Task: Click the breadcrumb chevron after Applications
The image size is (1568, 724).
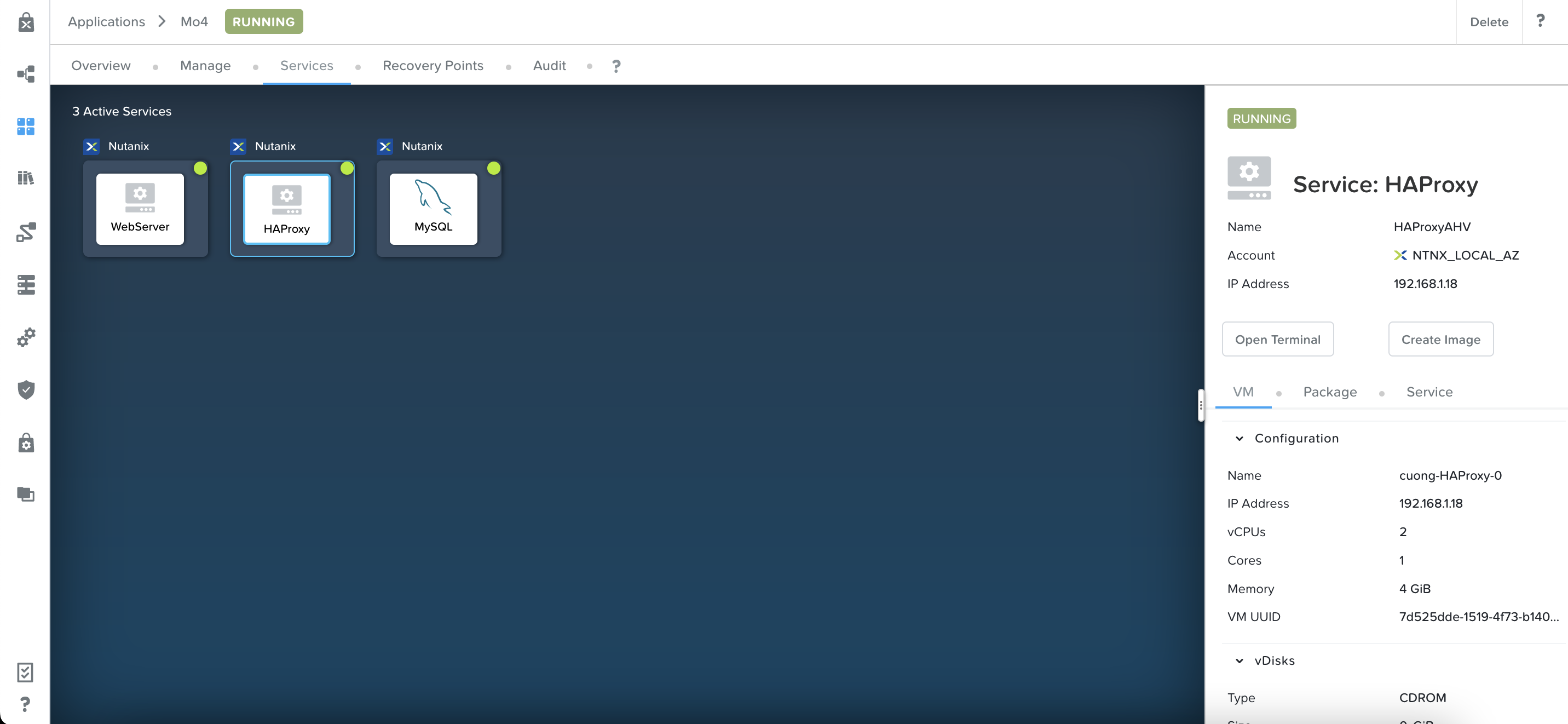Action: [162, 21]
